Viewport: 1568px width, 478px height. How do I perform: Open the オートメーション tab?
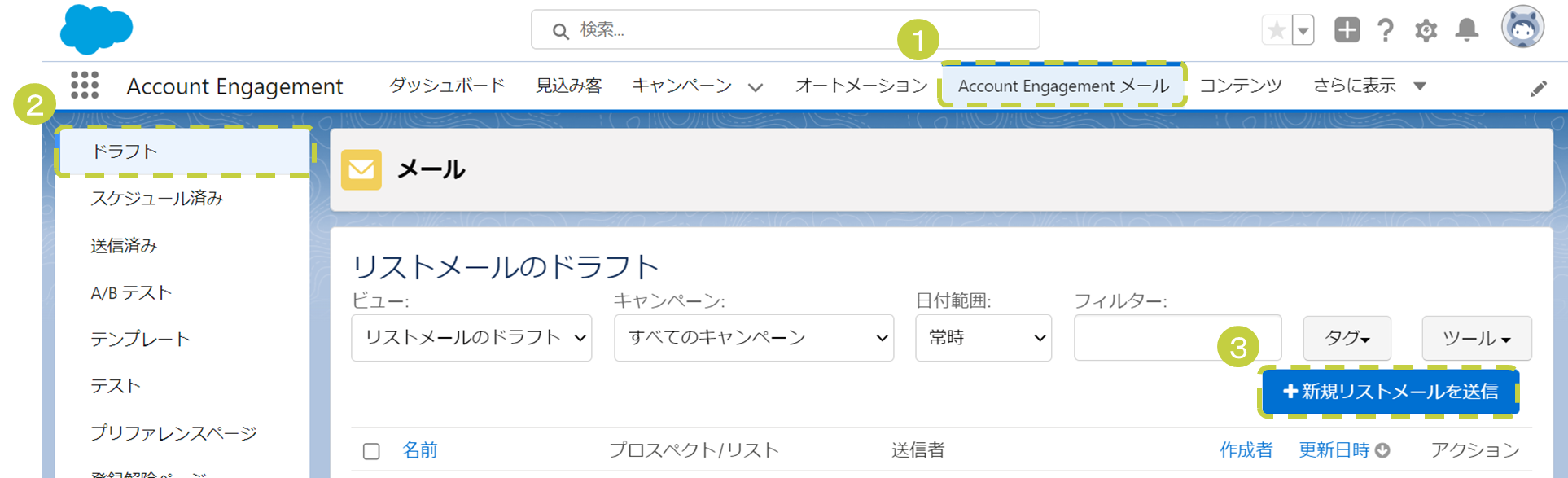861,86
